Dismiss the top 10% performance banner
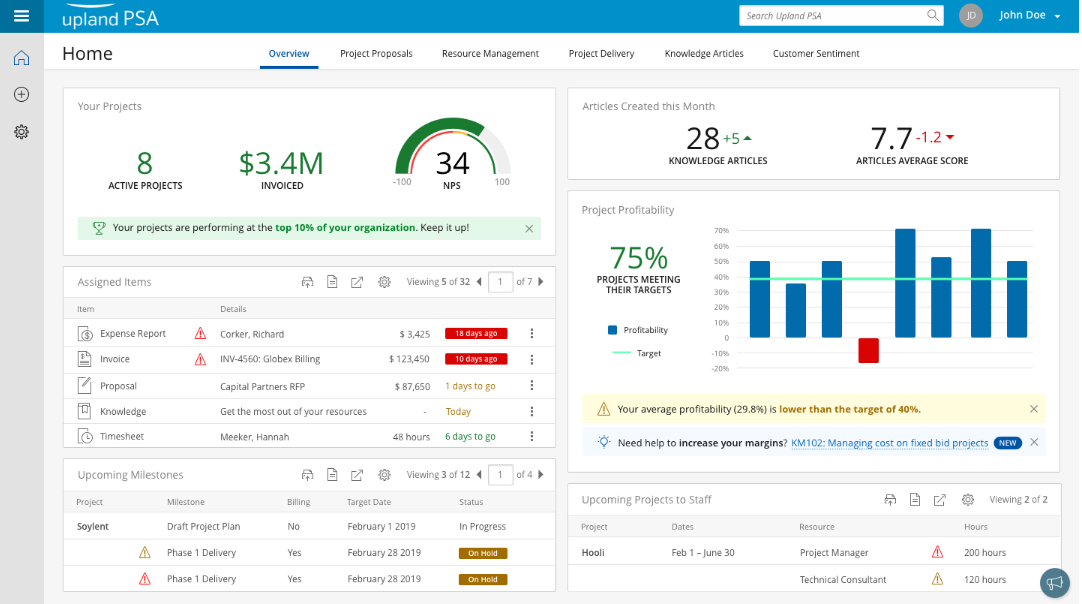 click(x=529, y=228)
